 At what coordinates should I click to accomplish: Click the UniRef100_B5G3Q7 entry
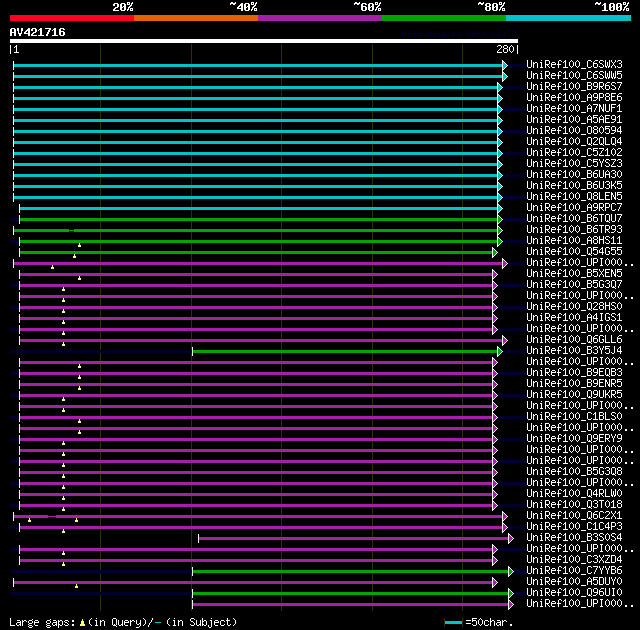pos(574,285)
